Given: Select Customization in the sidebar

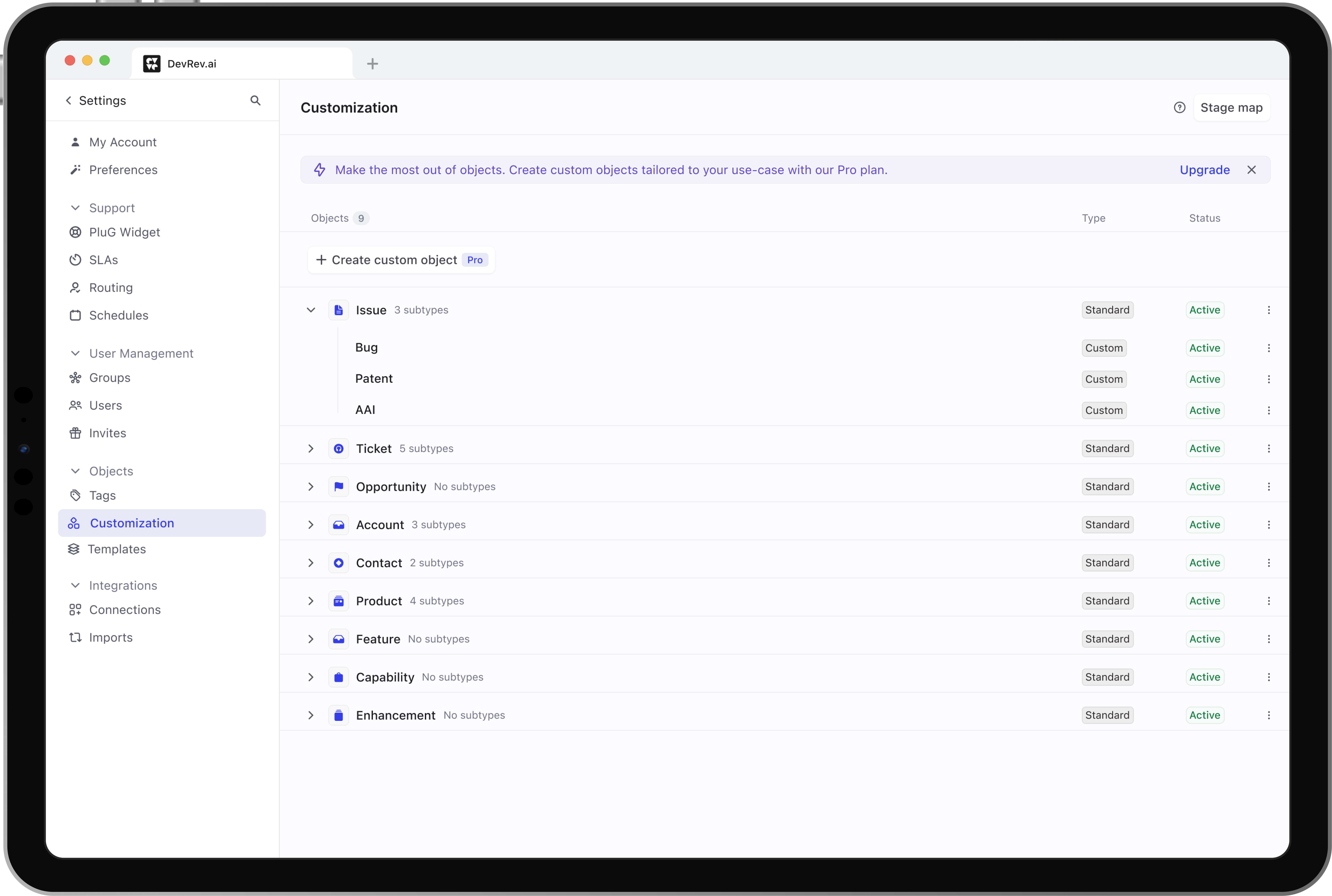Looking at the screenshot, I should click(x=162, y=523).
